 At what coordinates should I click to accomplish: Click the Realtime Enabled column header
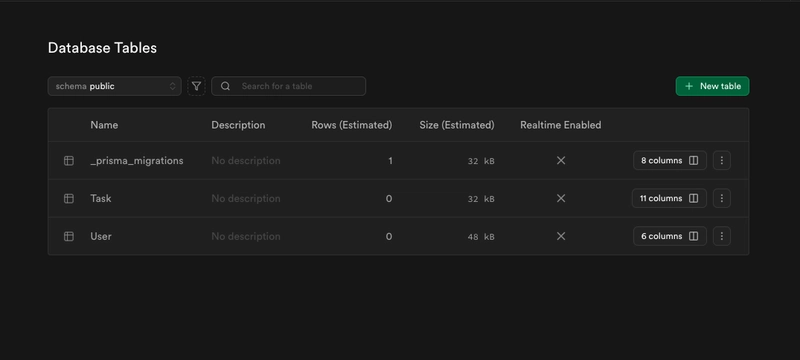pyautogui.click(x=561, y=125)
